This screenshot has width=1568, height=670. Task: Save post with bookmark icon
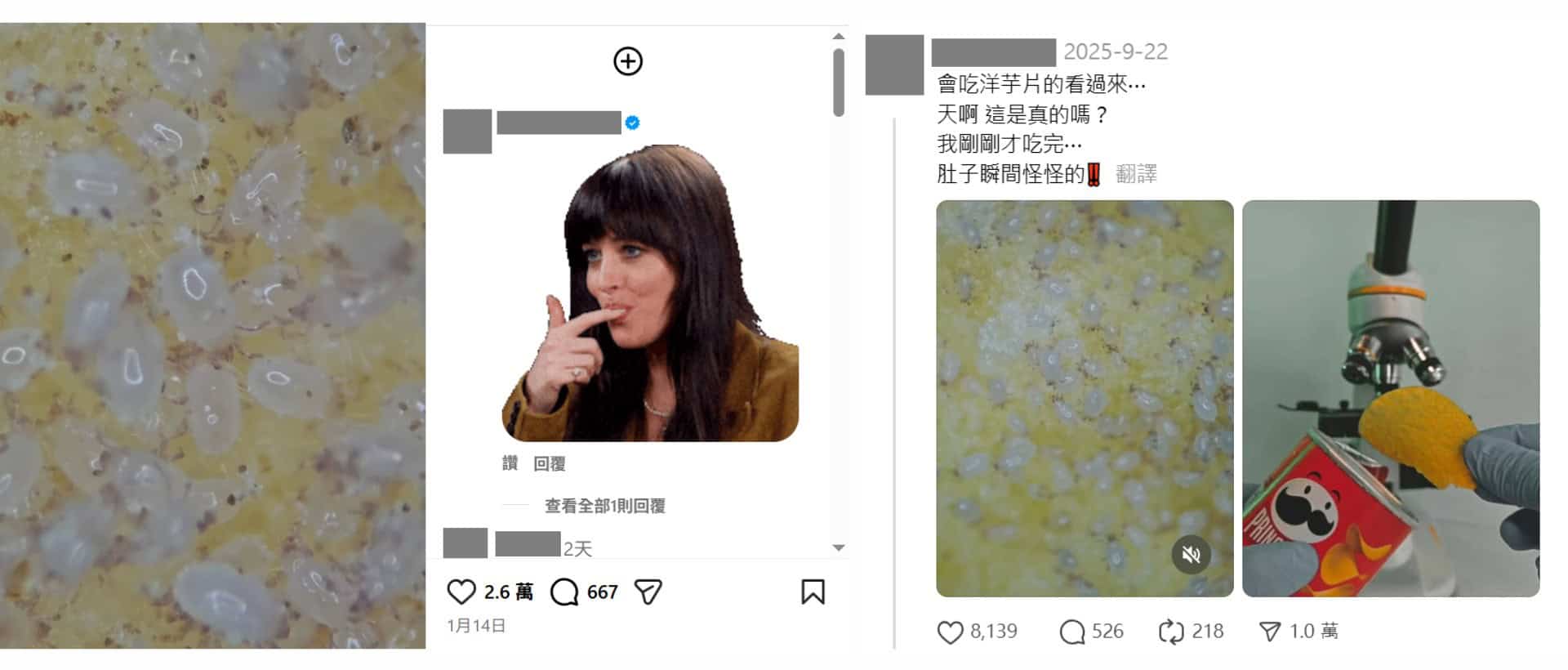point(813,592)
